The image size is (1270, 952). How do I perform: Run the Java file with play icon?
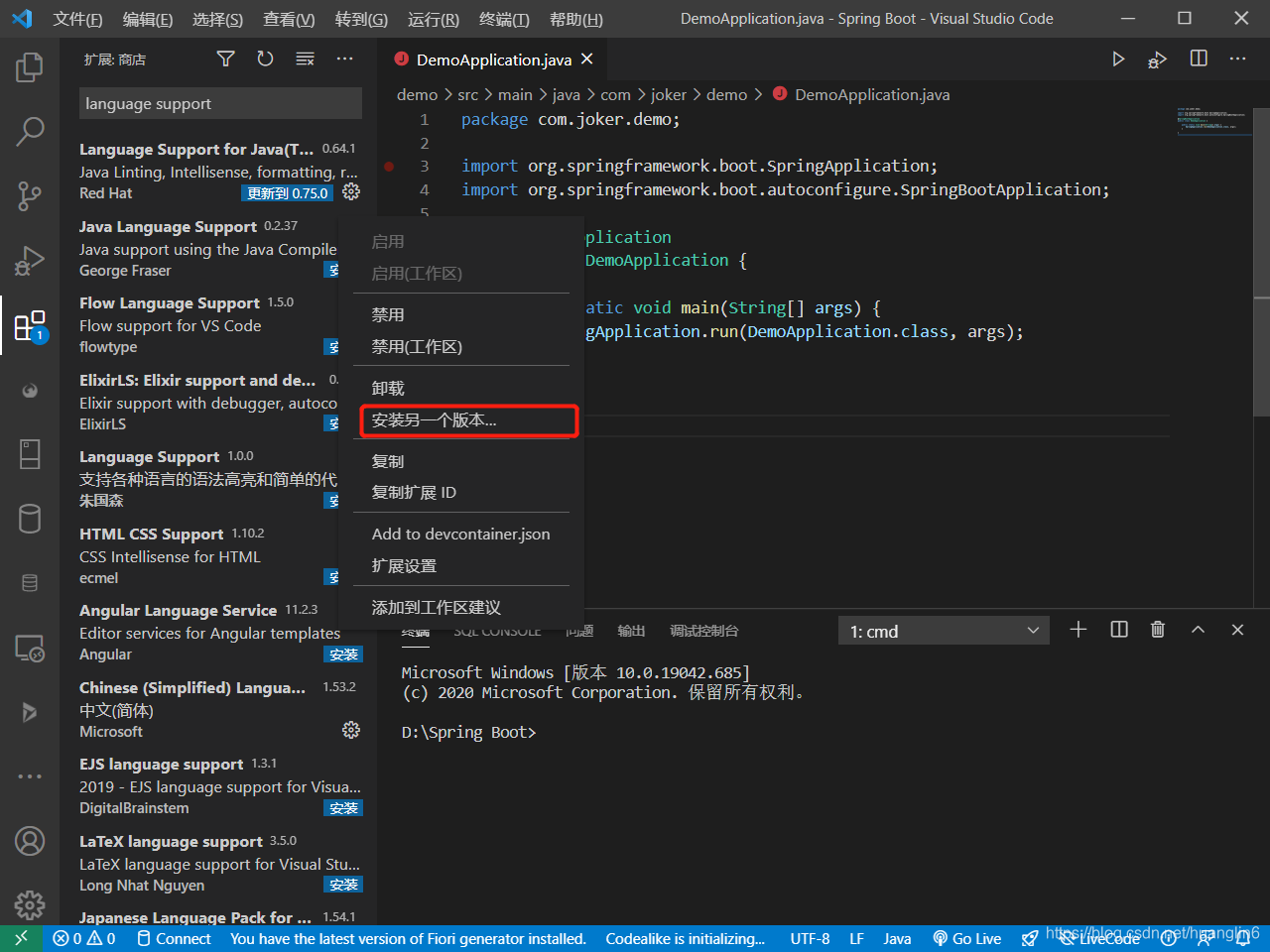click(x=1118, y=59)
